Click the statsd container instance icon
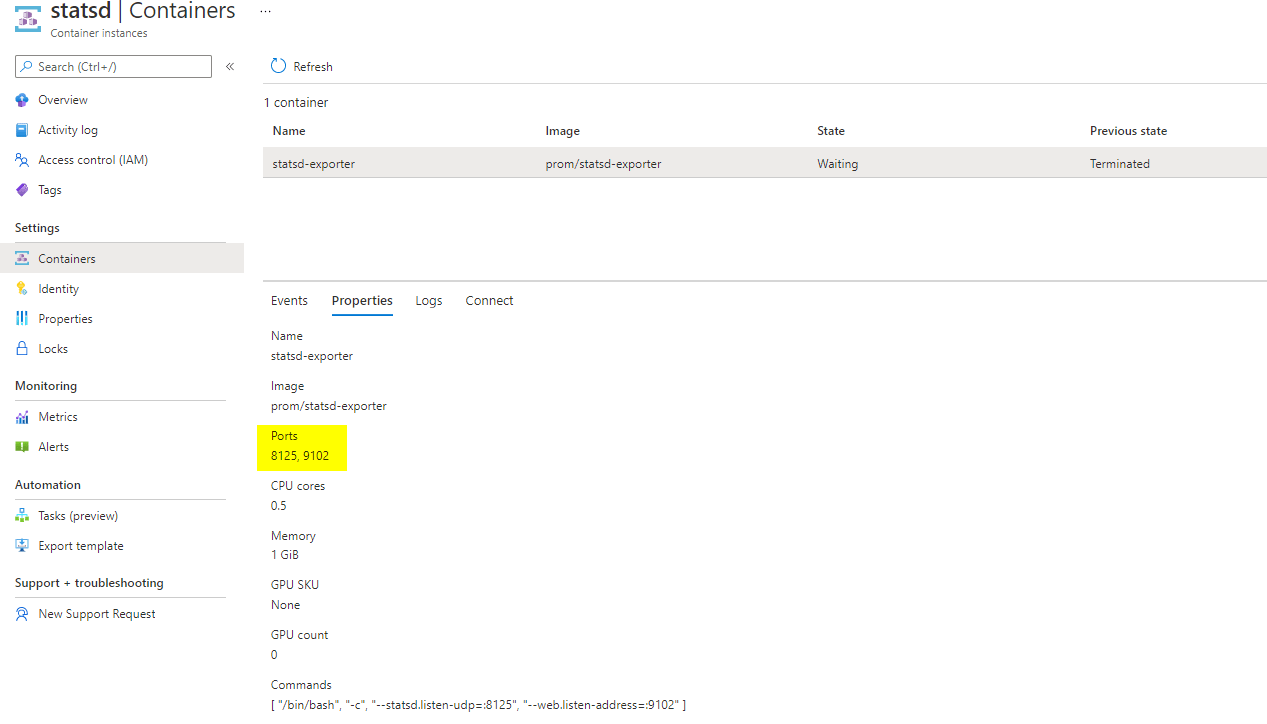The image size is (1267, 724). pos(27,17)
